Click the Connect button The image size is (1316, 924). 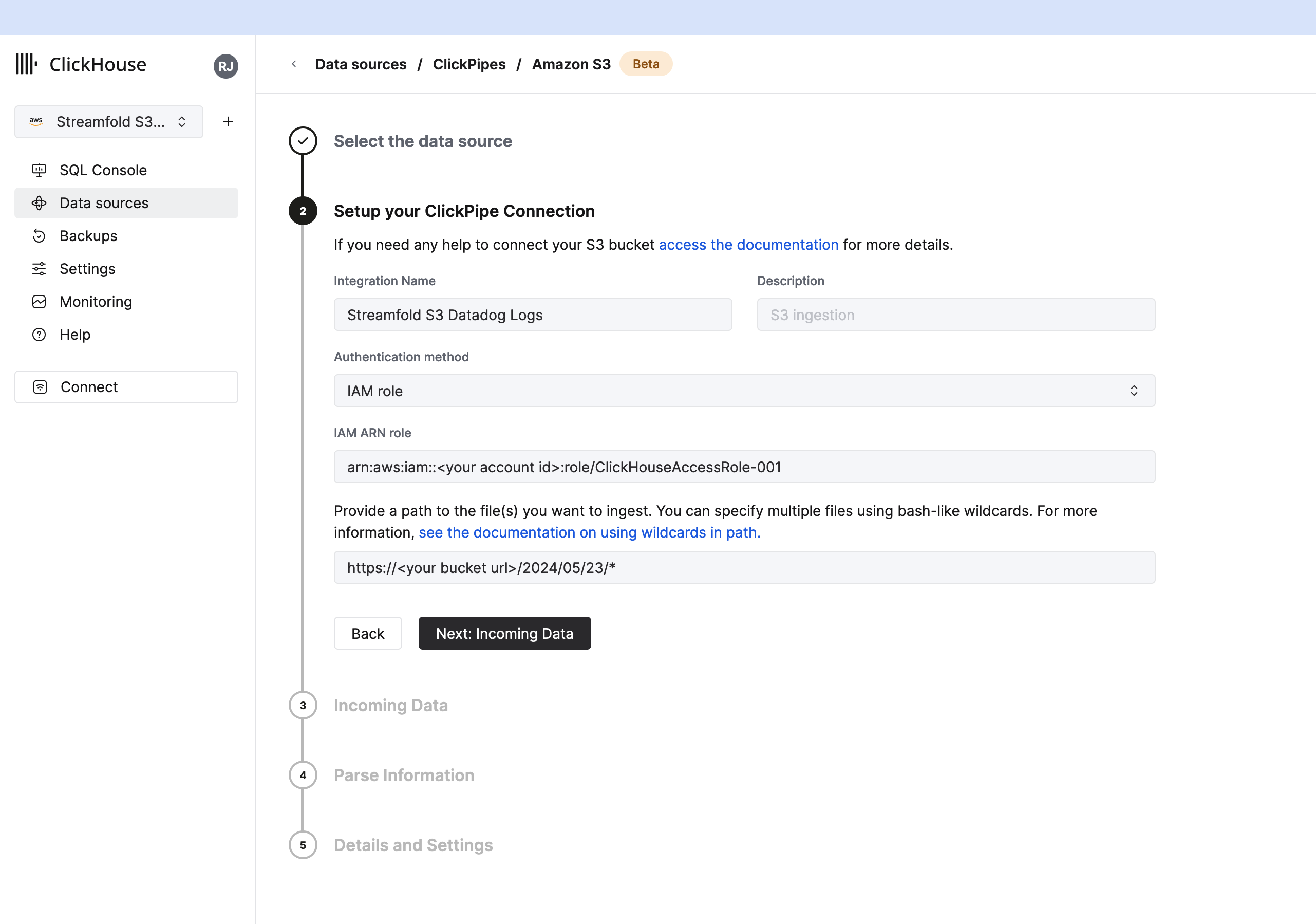pos(126,387)
